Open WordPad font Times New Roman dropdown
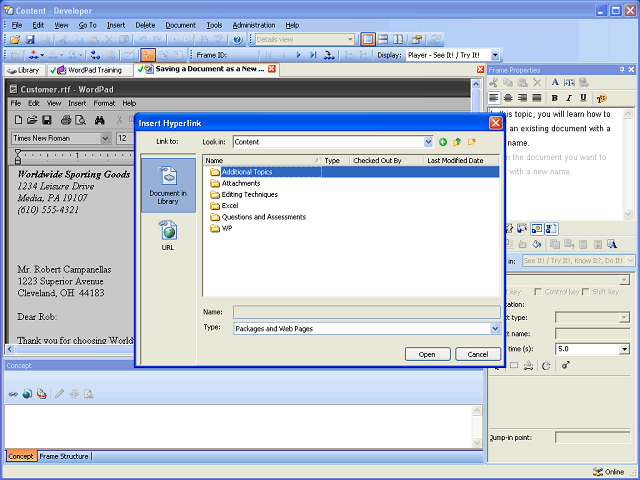Image resolution: width=640 pixels, height=480 pixels. (x=105, y=138)
